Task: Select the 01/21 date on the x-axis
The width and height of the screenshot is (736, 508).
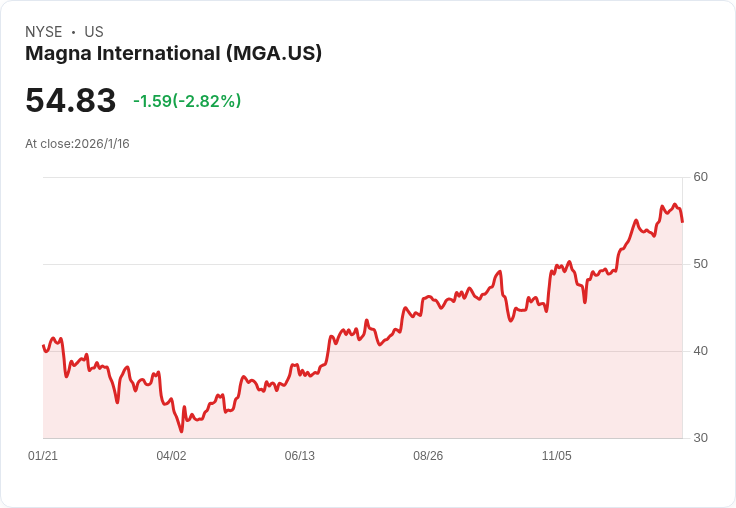Action: tap(43, 456)
